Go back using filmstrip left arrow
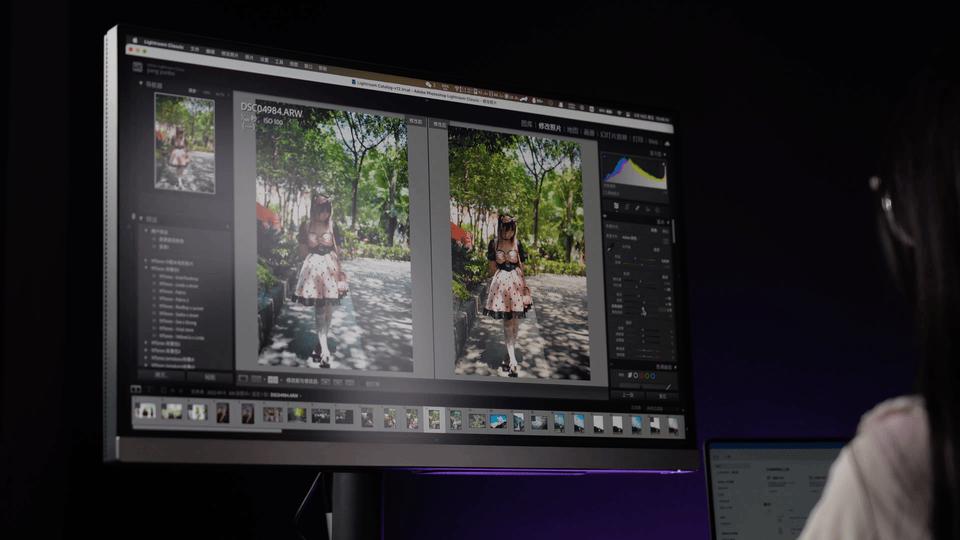 tap(173, 391)
